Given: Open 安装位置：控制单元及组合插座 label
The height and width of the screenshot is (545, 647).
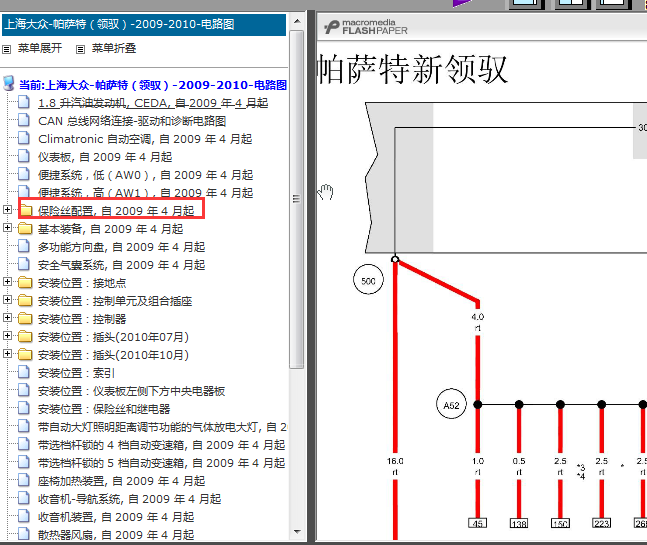Looking at the screenshot, I should pos(115,301).
